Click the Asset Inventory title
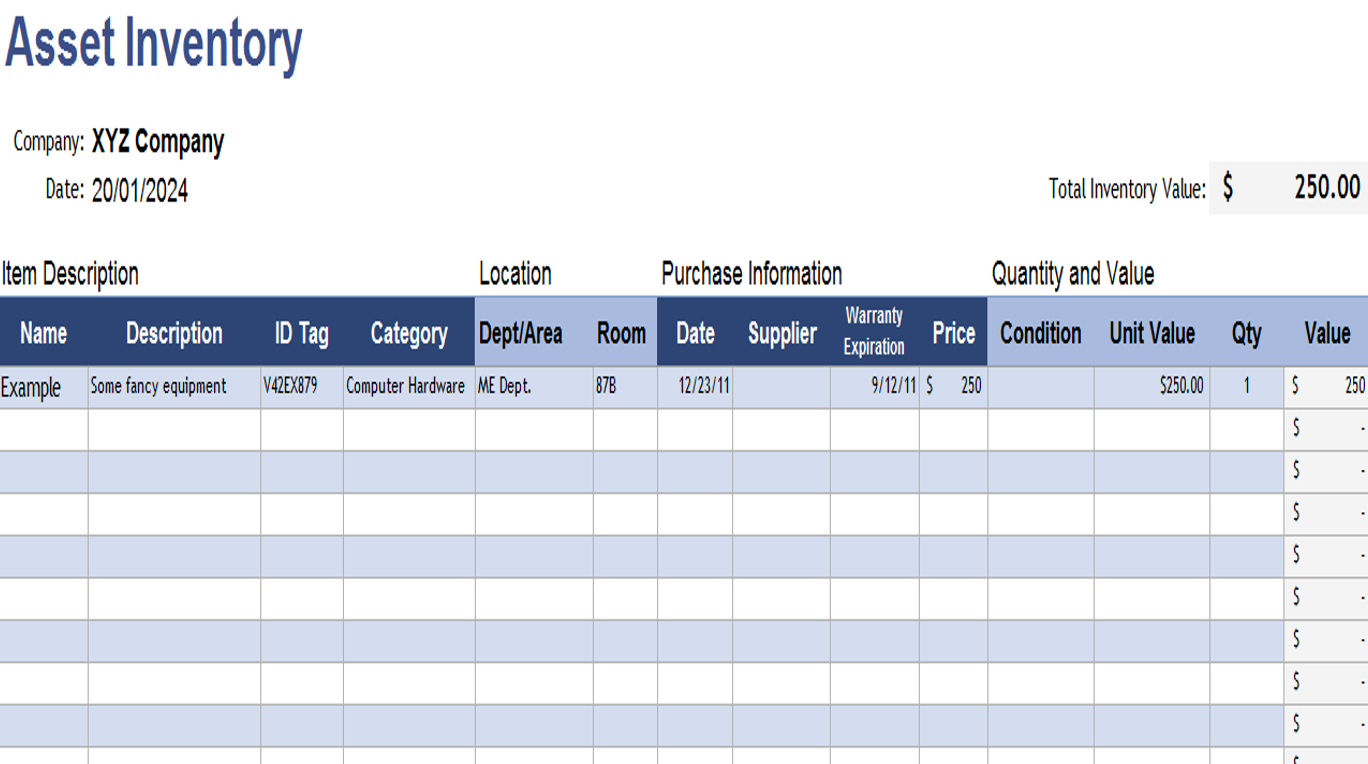 (153, 44)
